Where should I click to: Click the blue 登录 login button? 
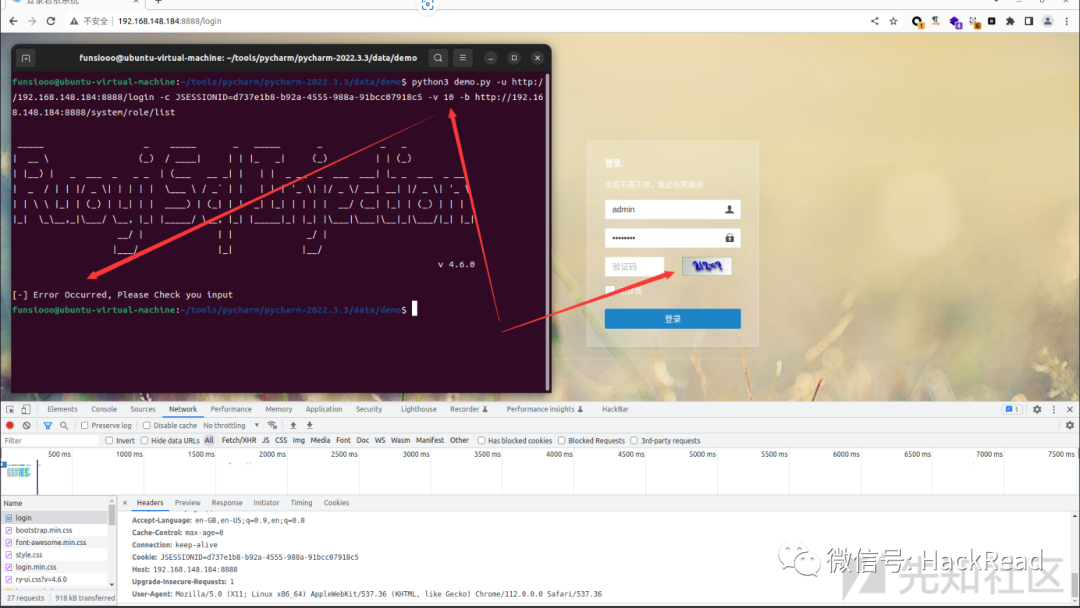pos(672,319)
